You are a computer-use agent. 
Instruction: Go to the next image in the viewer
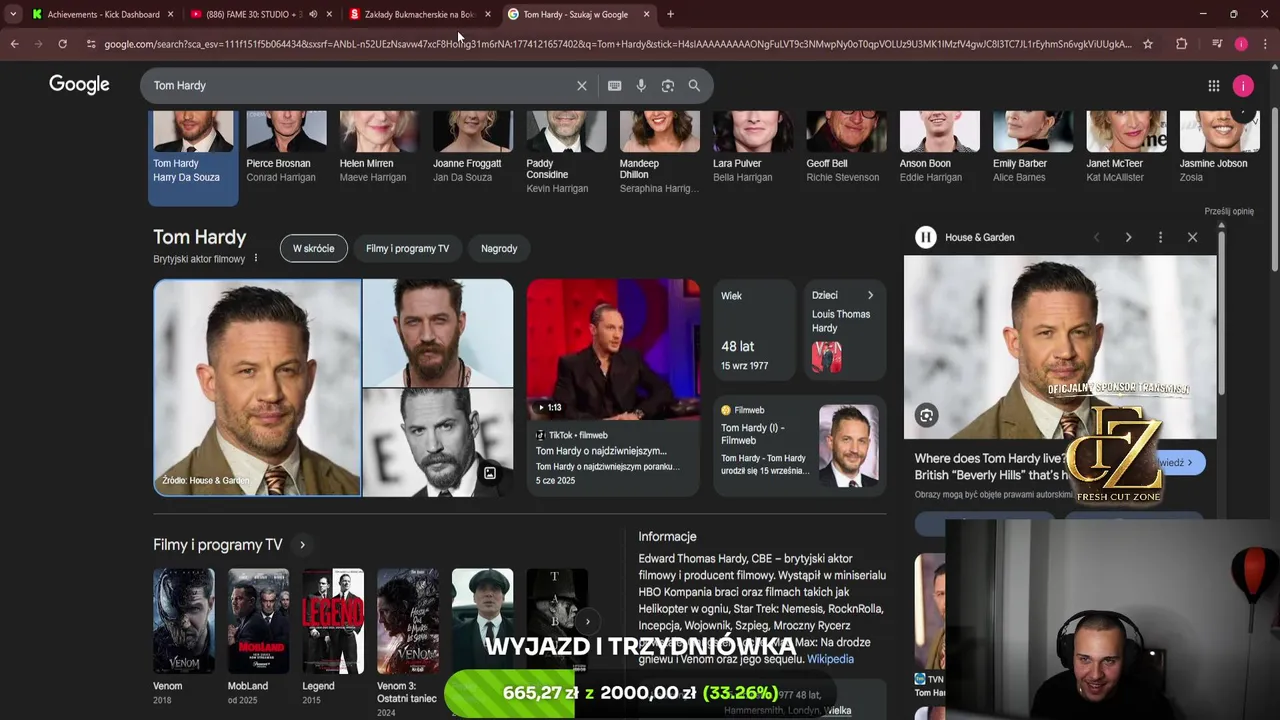pos(1128,237)
